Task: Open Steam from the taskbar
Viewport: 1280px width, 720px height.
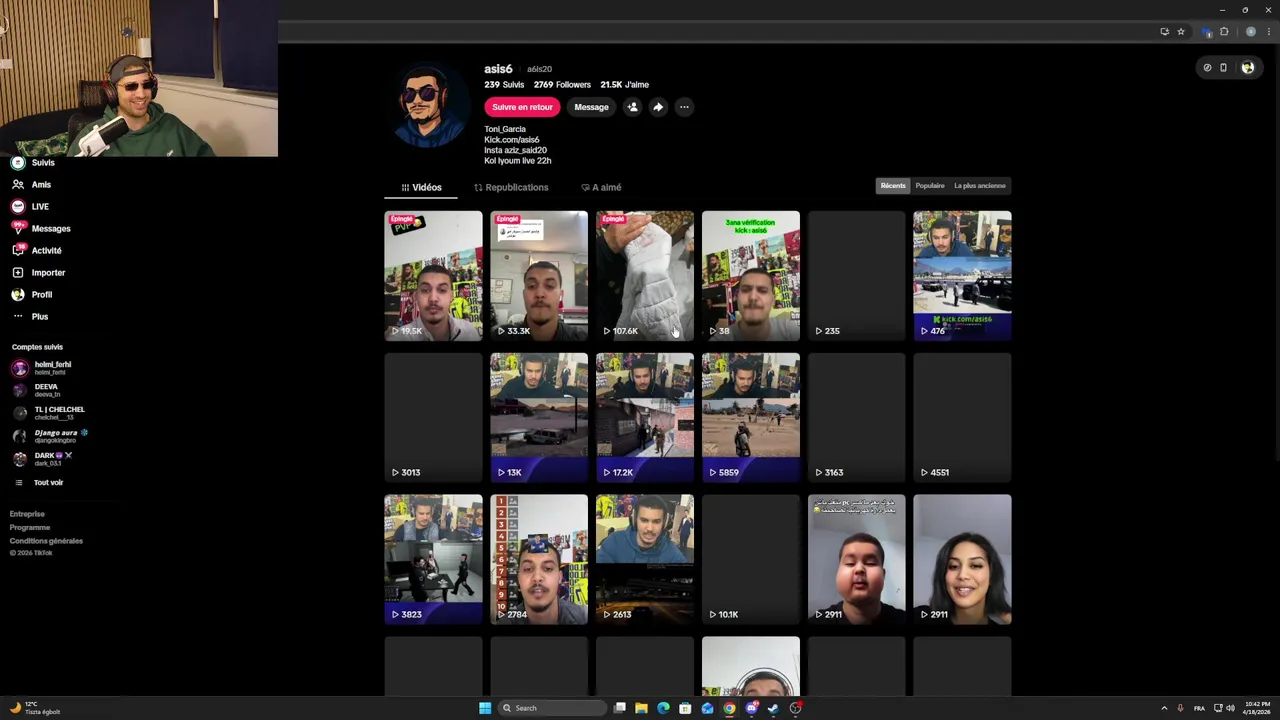Action: (x=773, y=708)
